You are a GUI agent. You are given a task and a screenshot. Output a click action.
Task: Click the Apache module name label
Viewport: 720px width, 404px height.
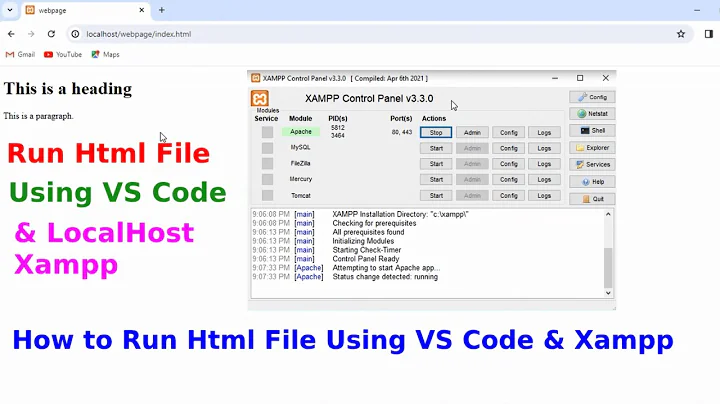(x=301, y=132)
